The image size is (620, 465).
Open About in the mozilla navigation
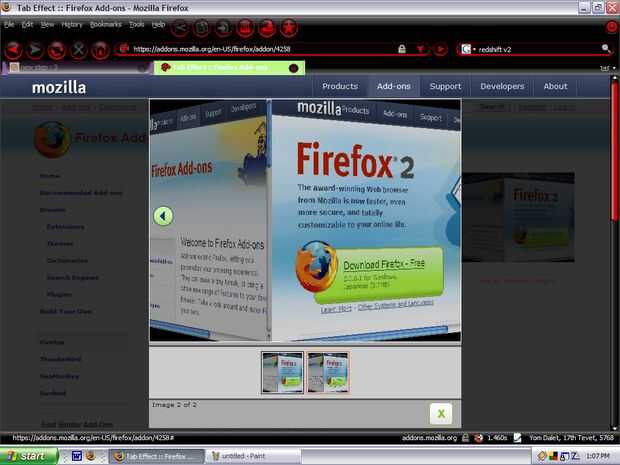[555, 86]
